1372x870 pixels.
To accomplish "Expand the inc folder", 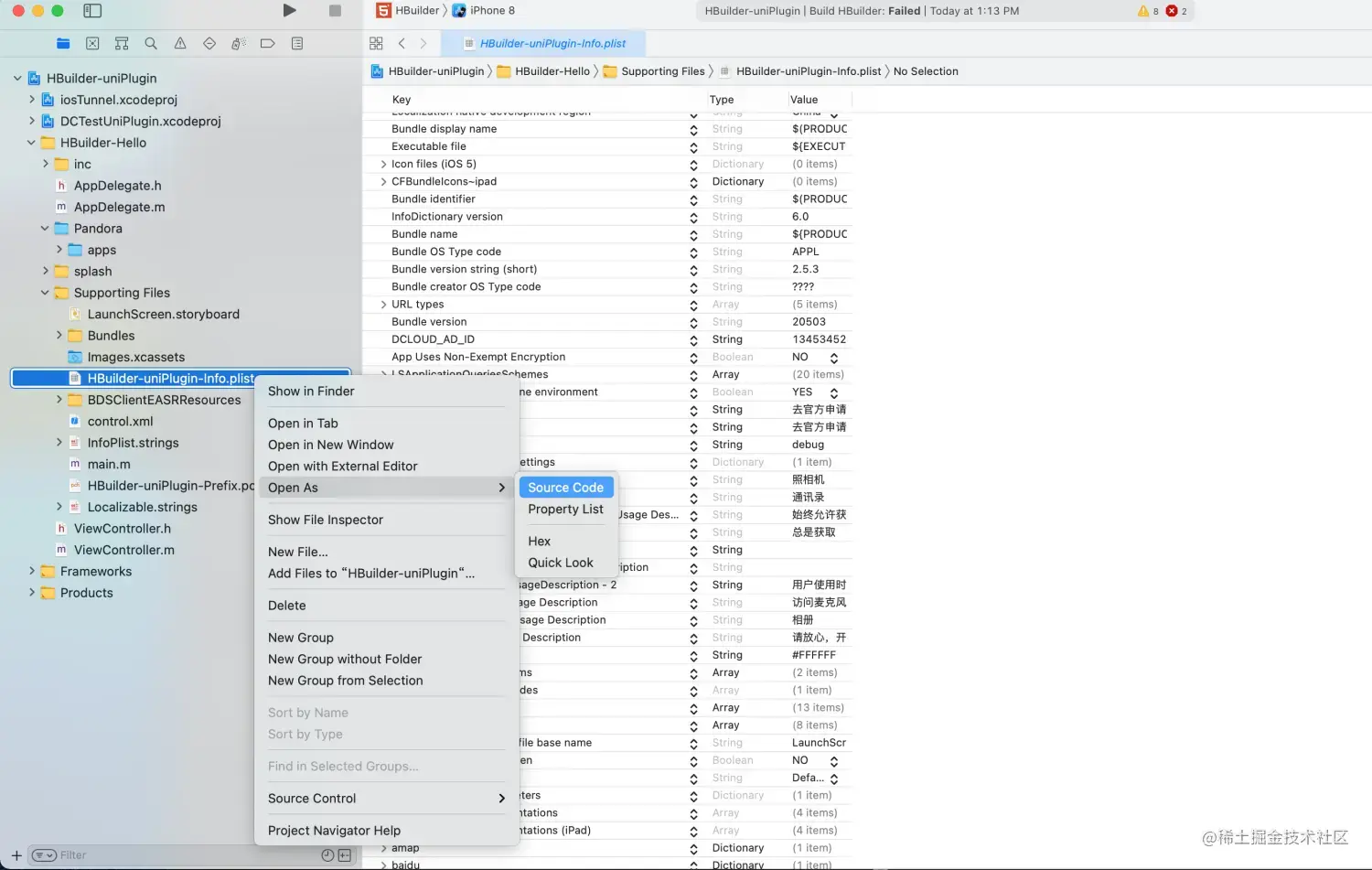I will pyautogui.click(x=45, y=164).
